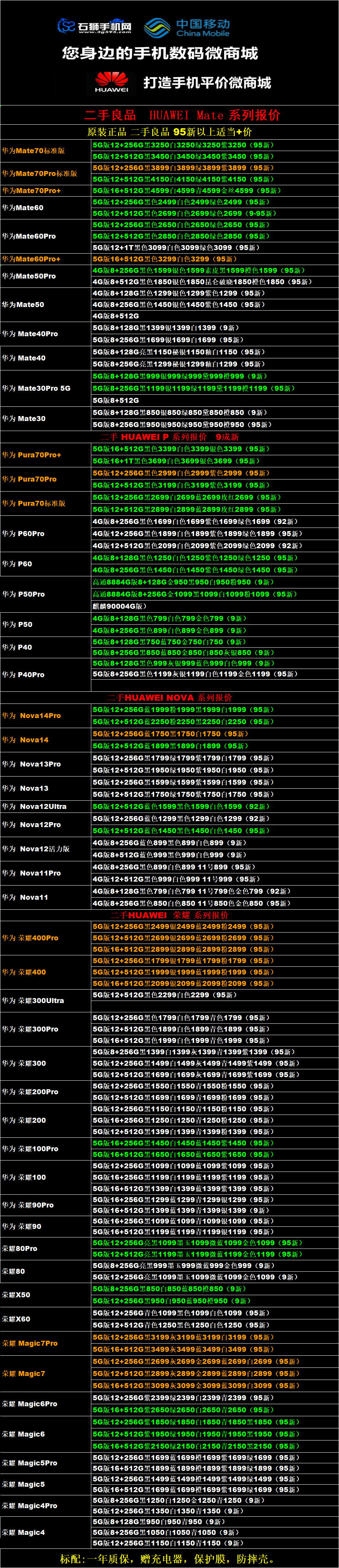
Task: Open the 二手HUAWEI NOVA 系列报价 section heading
Action: pyautogui.click(x=169, y=697)
